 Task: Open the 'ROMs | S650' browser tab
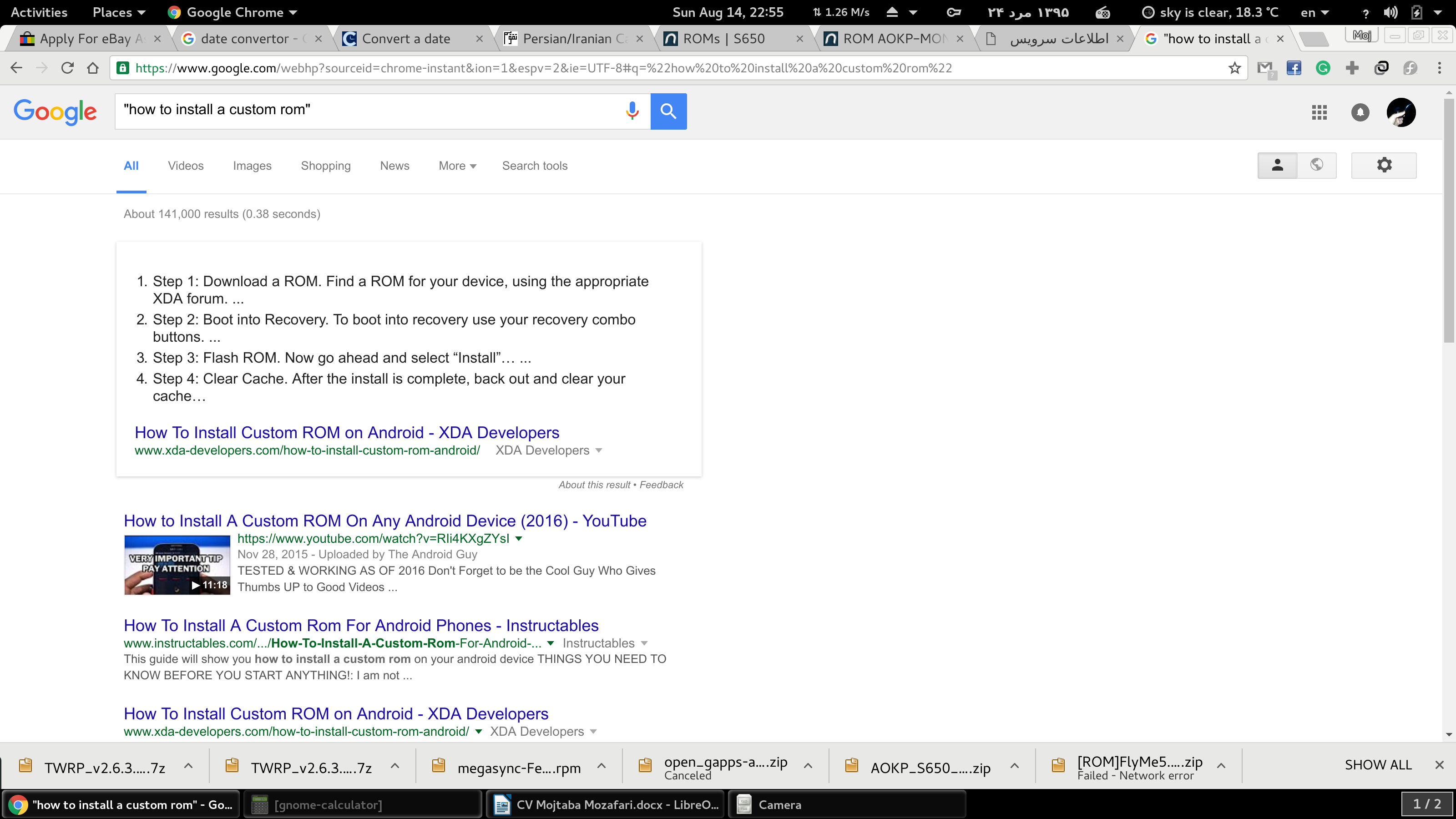pos(733,39)
